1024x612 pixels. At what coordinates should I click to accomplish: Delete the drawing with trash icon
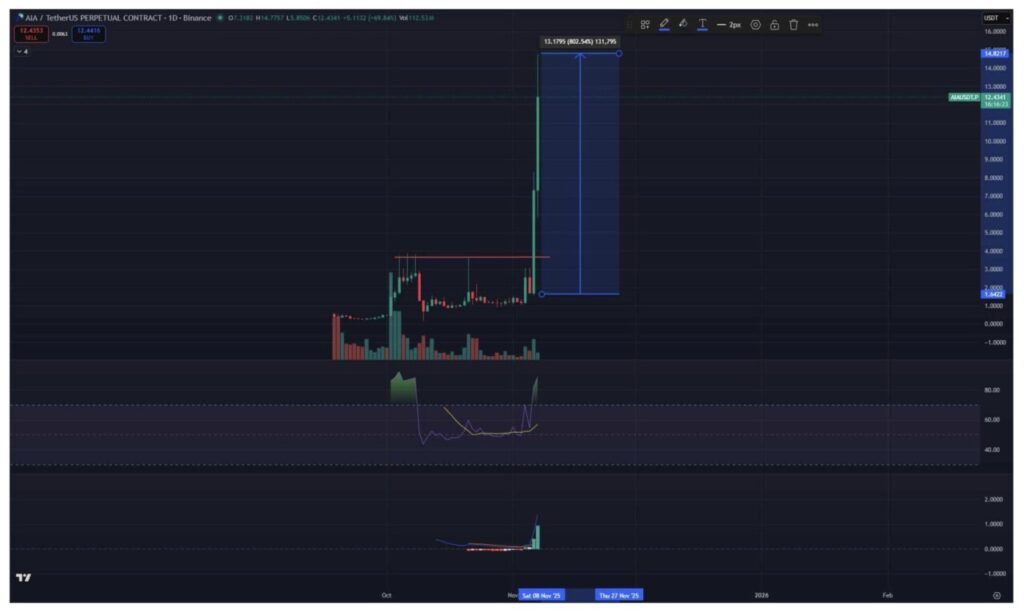793,24
